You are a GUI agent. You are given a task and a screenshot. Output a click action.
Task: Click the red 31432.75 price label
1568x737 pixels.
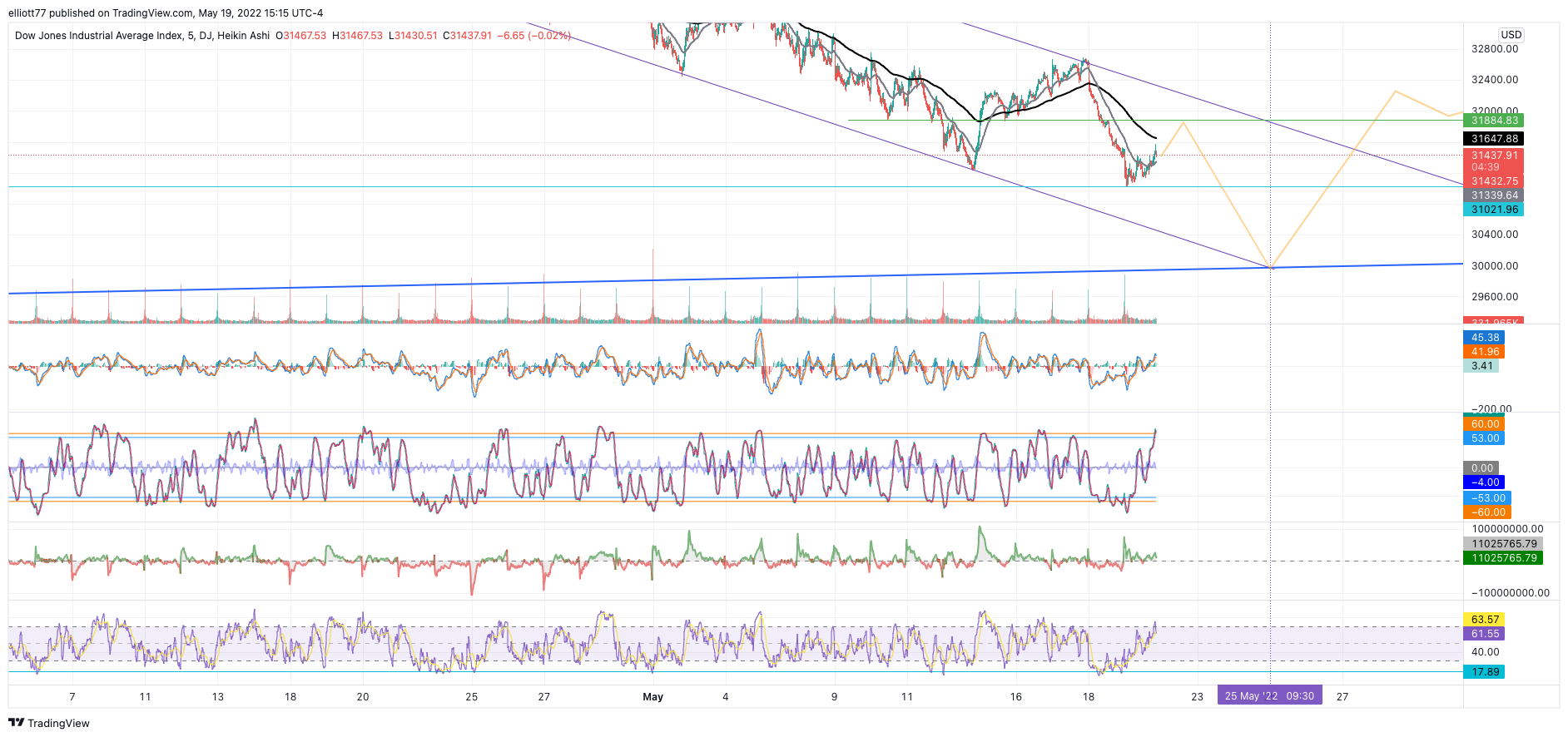click(1493, 181)
